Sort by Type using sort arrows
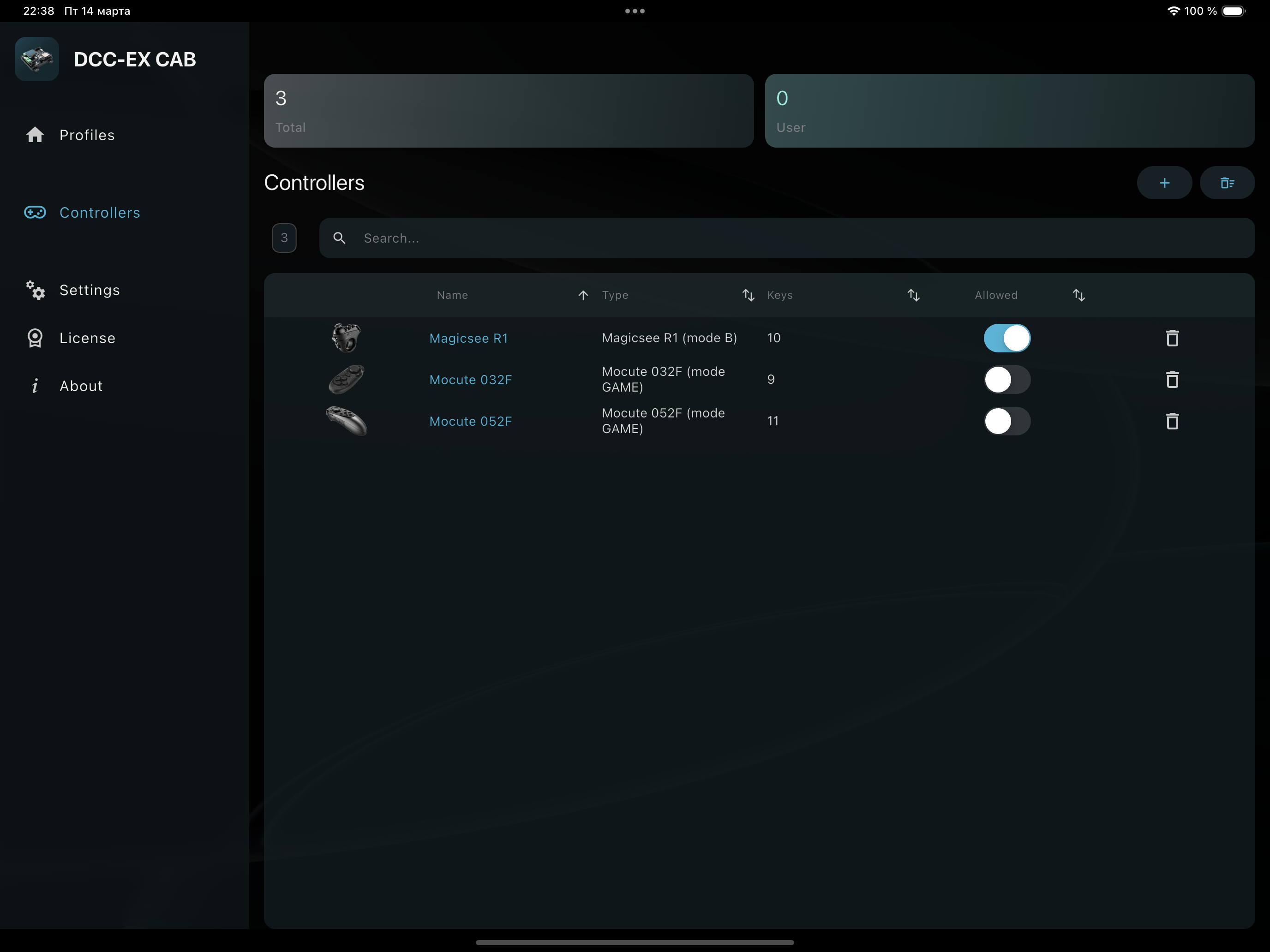 [x=748, y=295]
